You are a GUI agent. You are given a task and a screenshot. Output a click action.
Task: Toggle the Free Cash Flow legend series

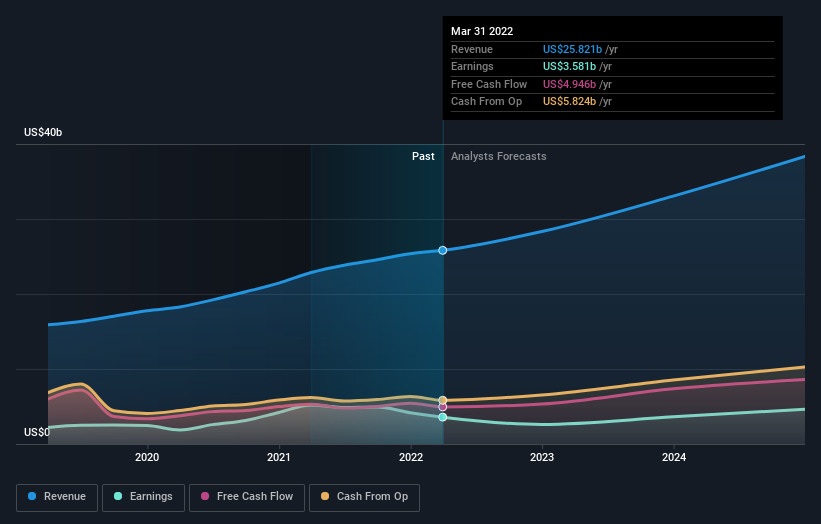click(x=247, y=497)
